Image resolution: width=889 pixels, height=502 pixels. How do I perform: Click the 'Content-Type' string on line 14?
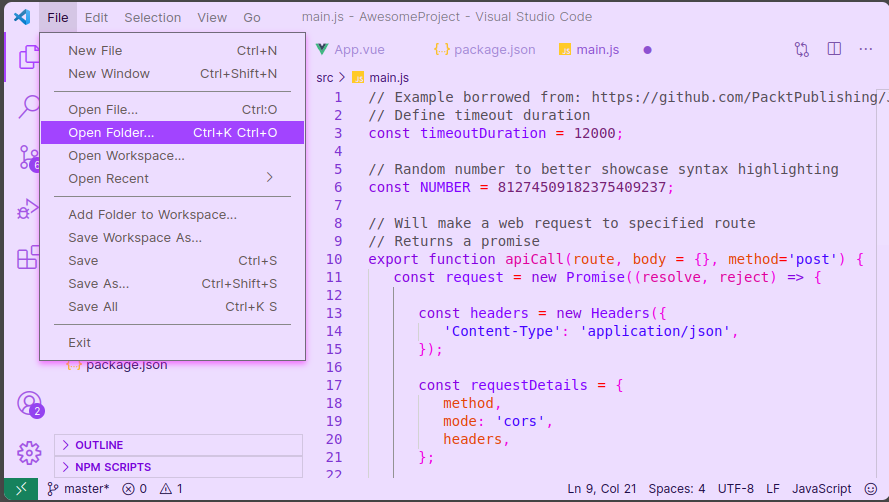pyautogui.click(x=502, y=331)
